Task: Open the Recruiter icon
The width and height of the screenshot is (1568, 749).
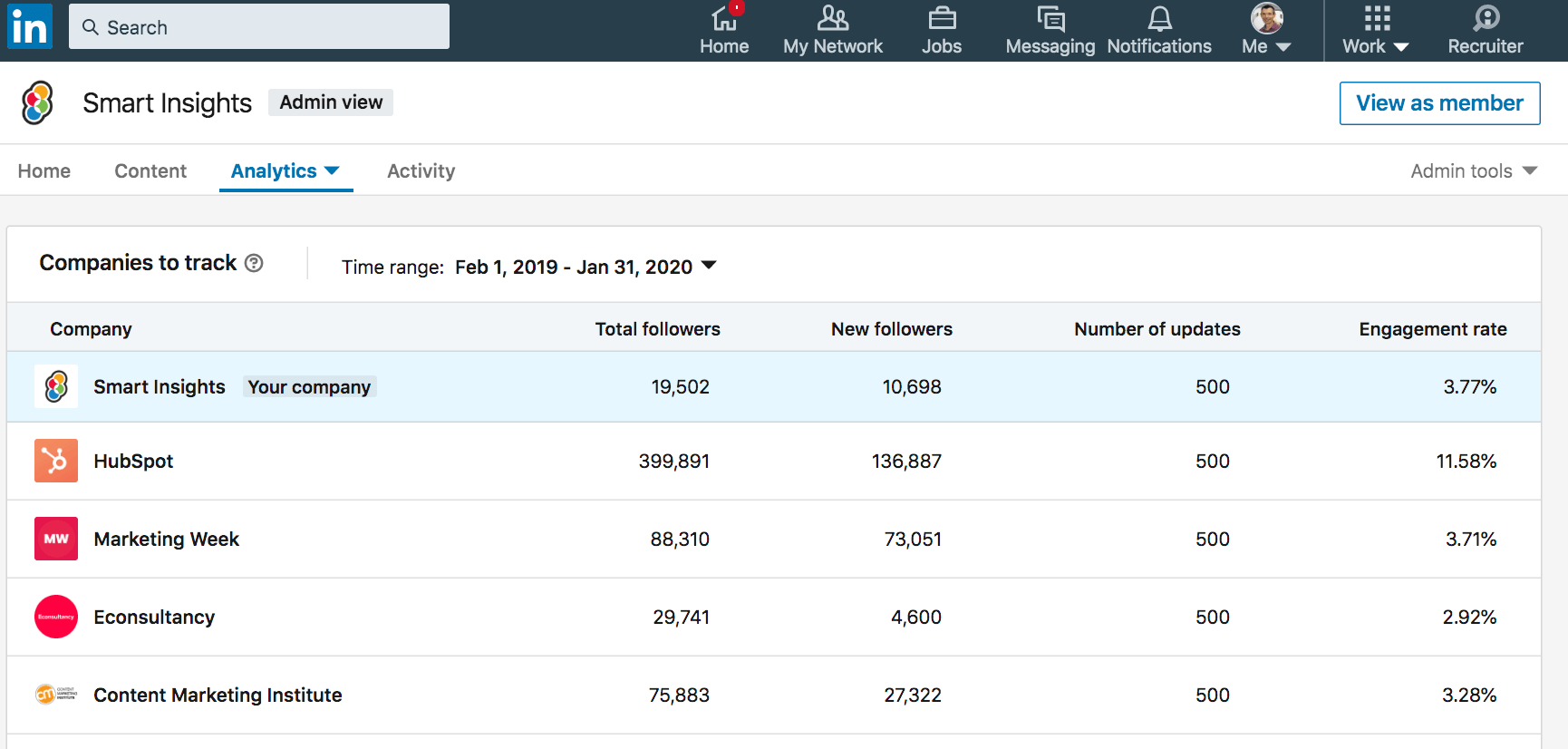Action: [1486, 17]
